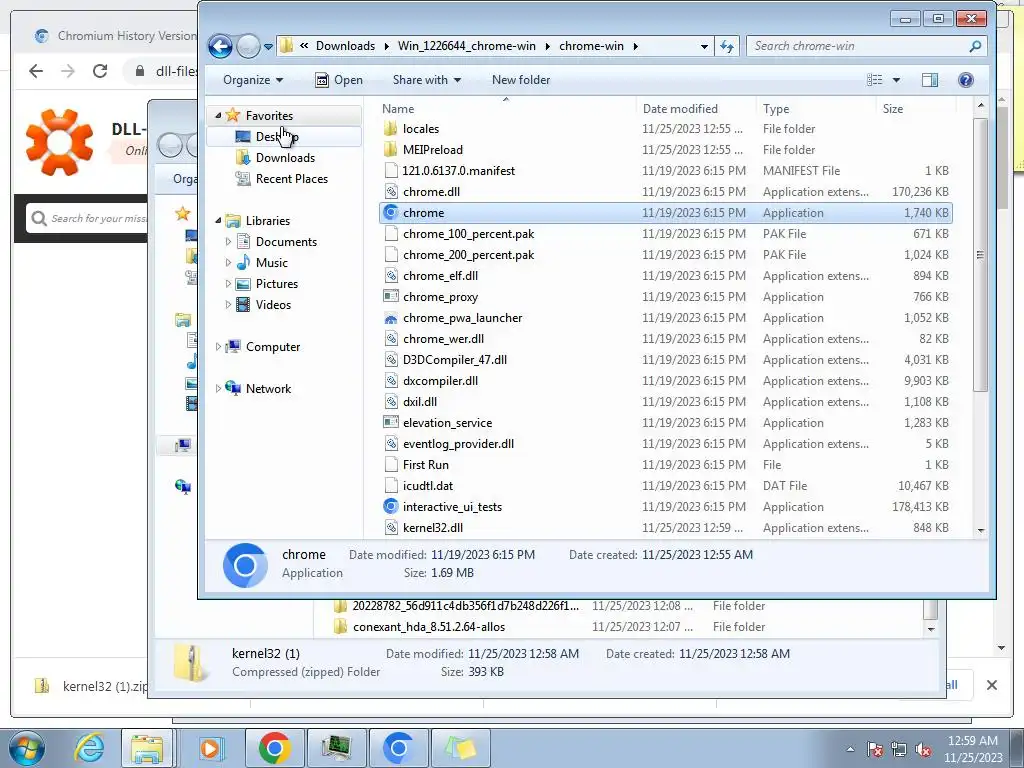Click the Explorer help icon
This screenshot has height=768, width=1024.
[966, 80]
